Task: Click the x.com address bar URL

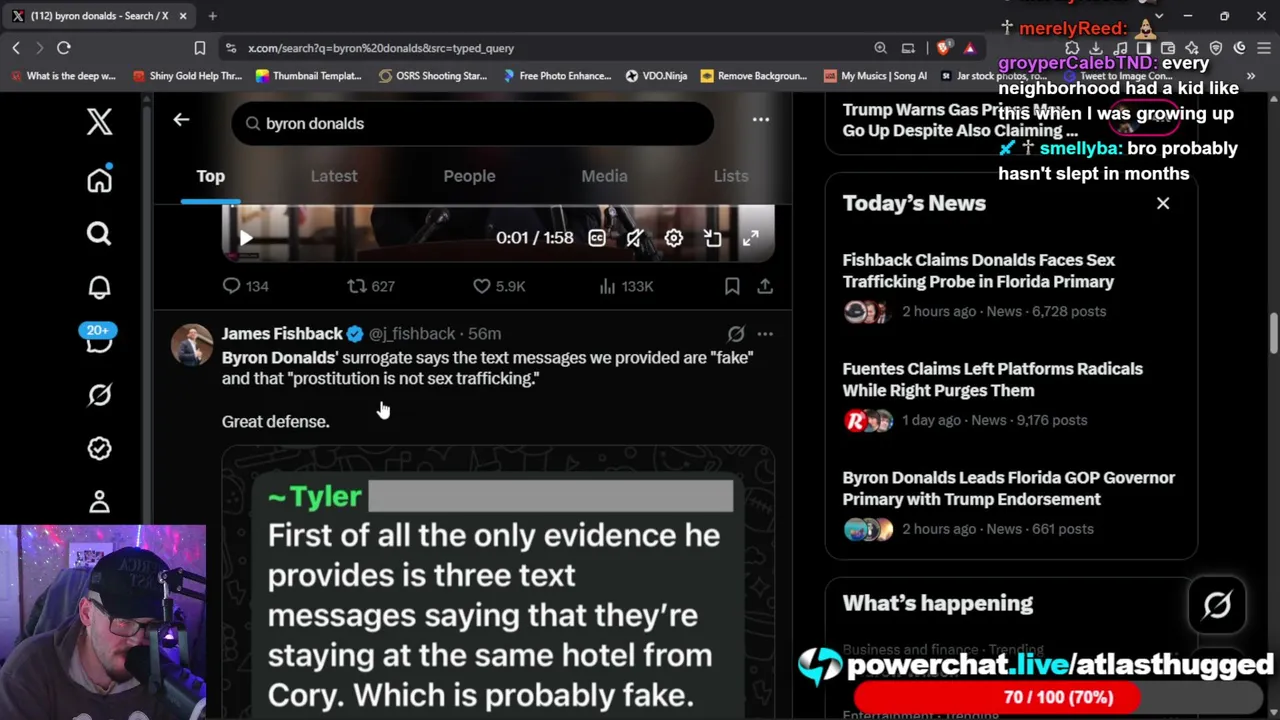Action: click(381, 48)
